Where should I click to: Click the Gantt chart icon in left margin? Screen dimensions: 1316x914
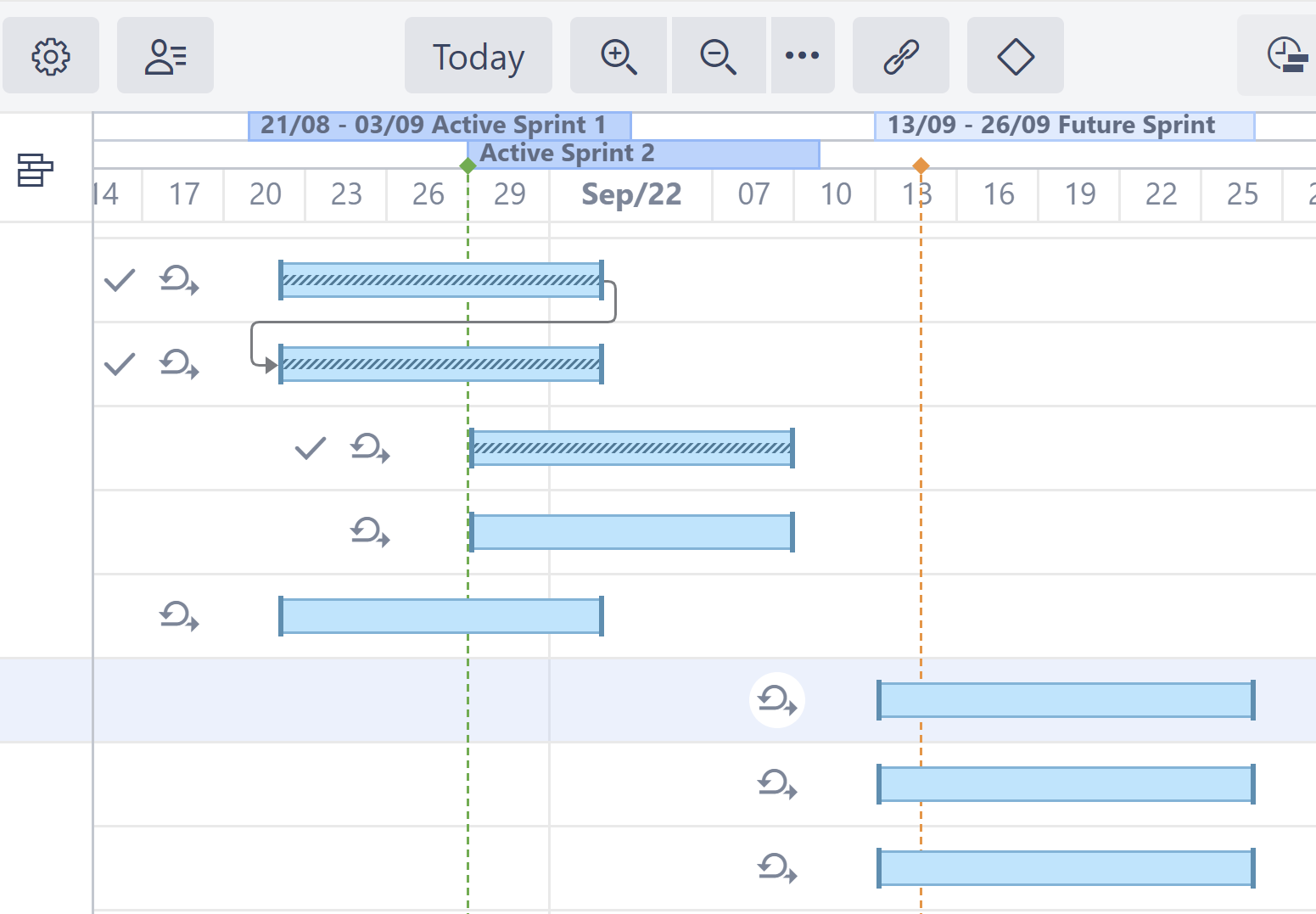click(x=35, y=170)
